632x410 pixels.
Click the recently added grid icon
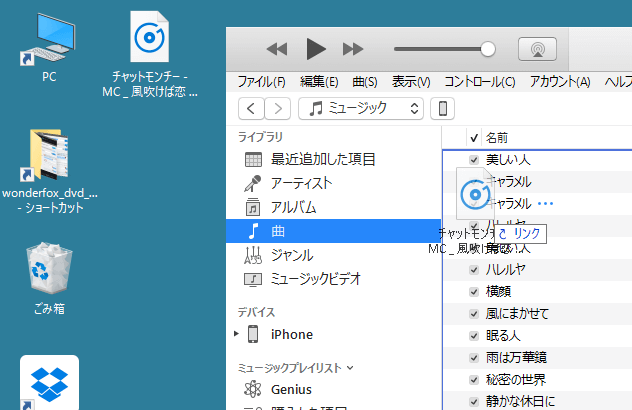[253, 160]
